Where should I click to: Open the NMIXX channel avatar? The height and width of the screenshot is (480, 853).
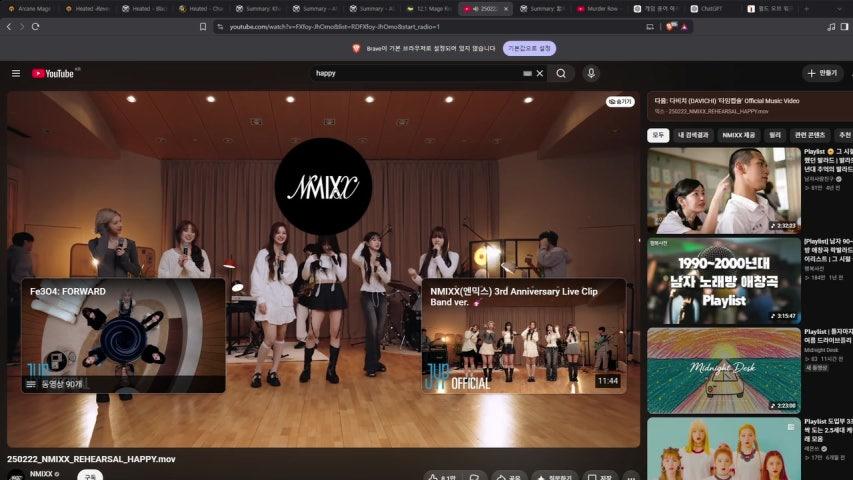(16, 476)
